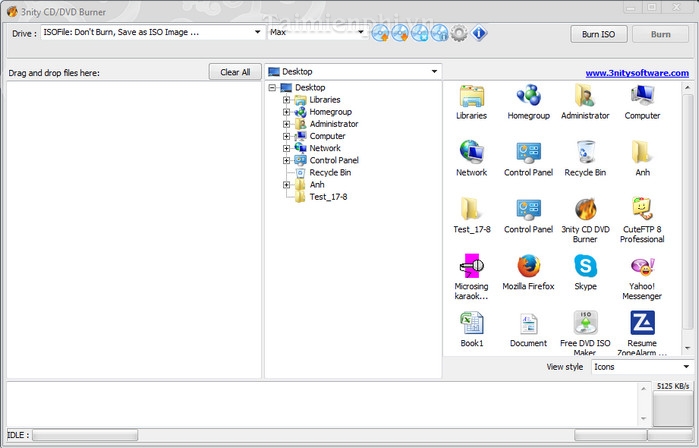699x448 pixels.
Task: Click the 5125 KB/s speed label
Action: click(x=673, y=386)
